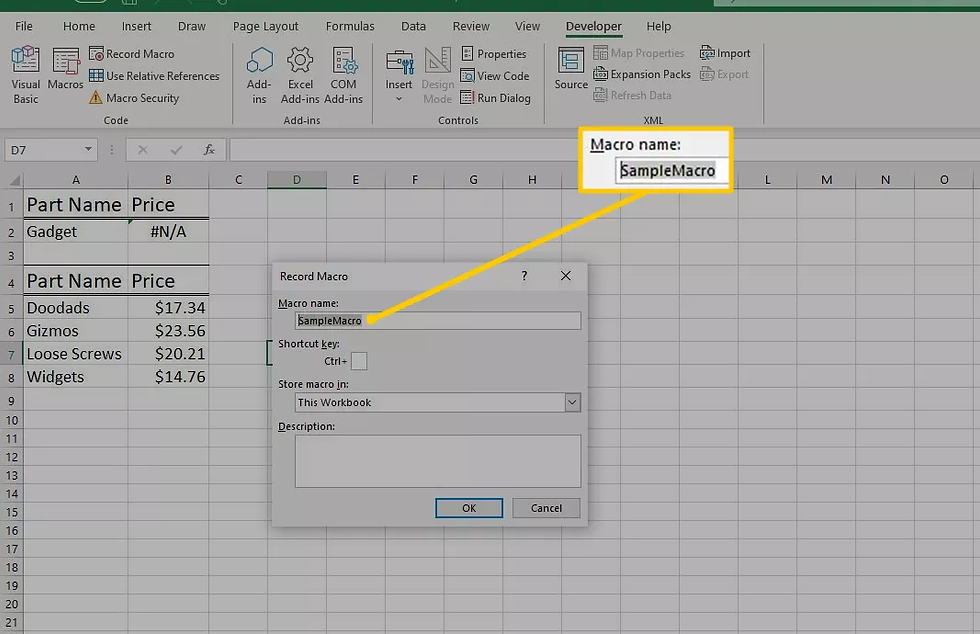Select column B header
980x634 pixels.
[x=168, y=180]
